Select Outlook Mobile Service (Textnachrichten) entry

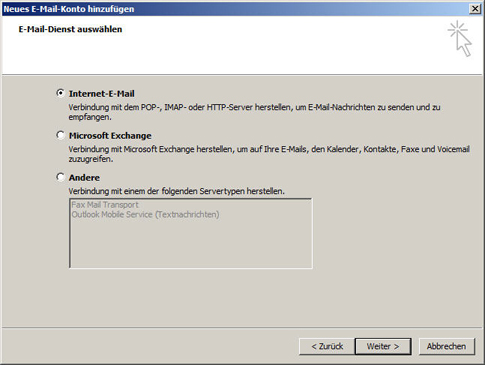click(x=145, y=214)
